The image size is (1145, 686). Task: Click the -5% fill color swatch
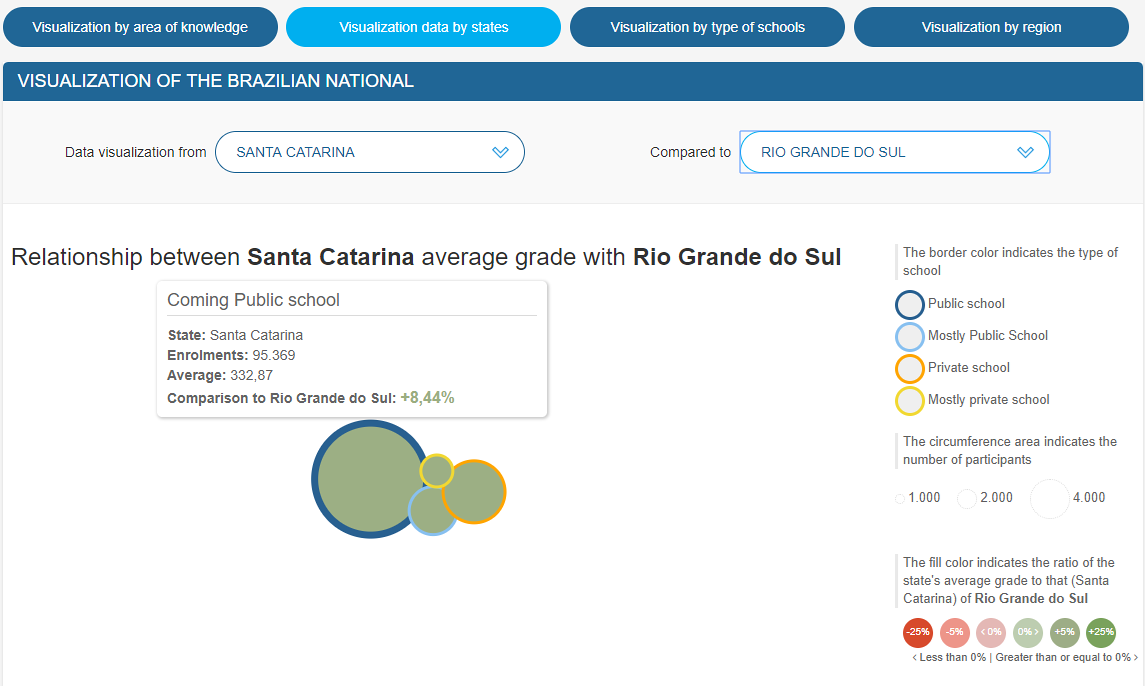coord(955,632)
